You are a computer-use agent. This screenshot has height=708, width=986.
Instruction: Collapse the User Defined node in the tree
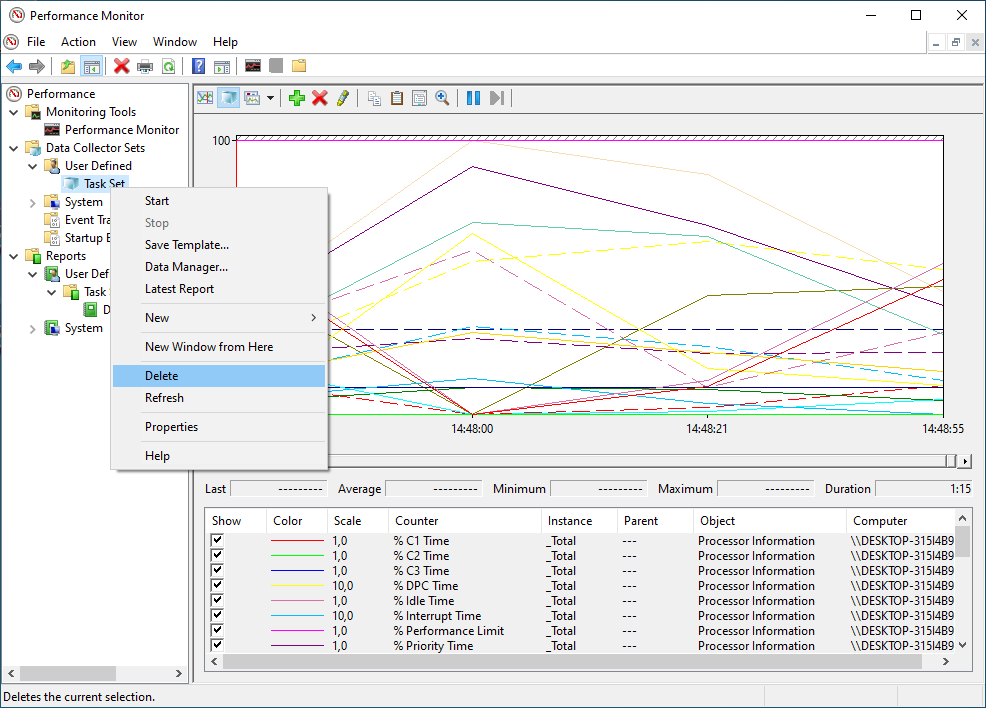tap(33, 165)
